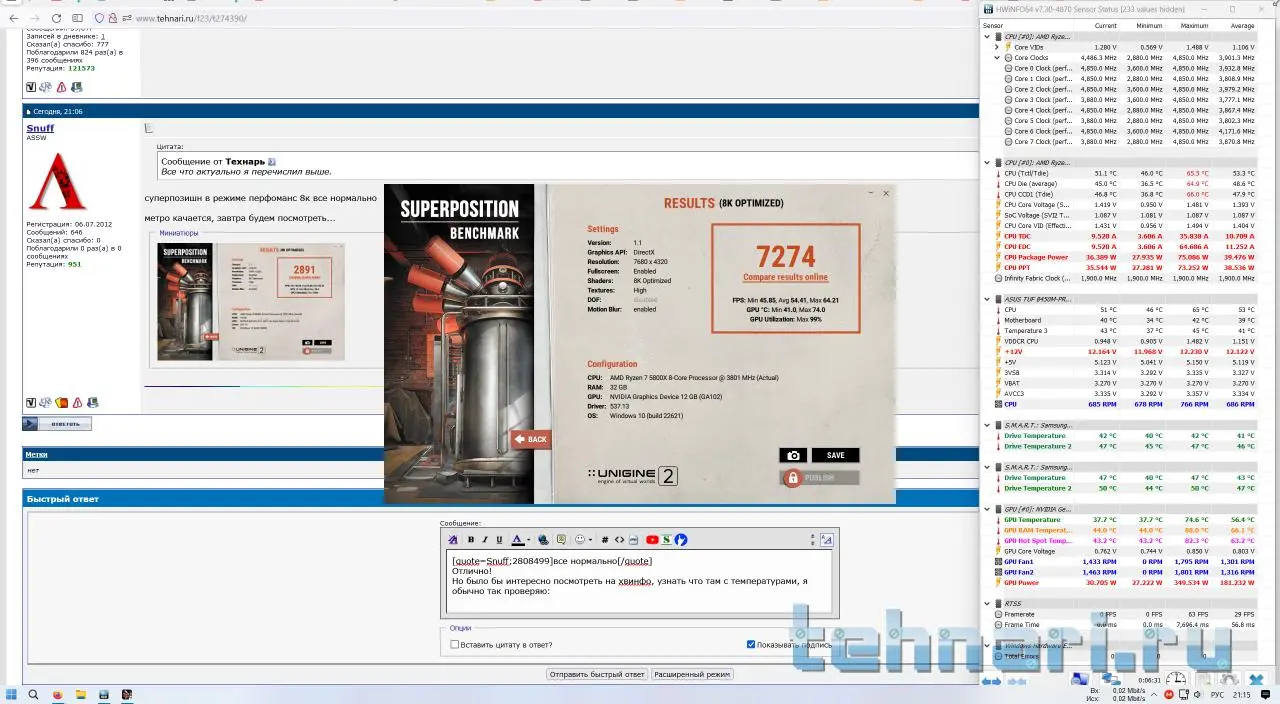Close the Superposition results window
This screenshot has width=1280, height=704.
885,194
